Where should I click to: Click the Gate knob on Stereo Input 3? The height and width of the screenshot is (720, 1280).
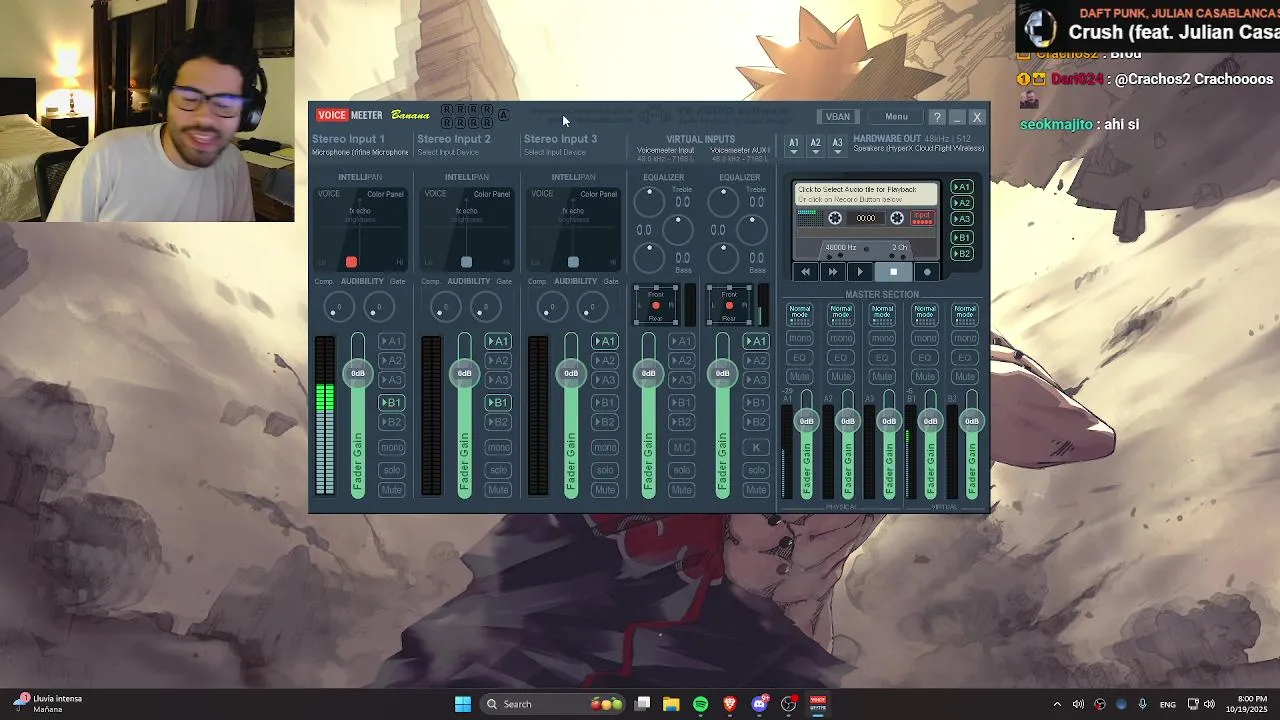tap(591, 308)
